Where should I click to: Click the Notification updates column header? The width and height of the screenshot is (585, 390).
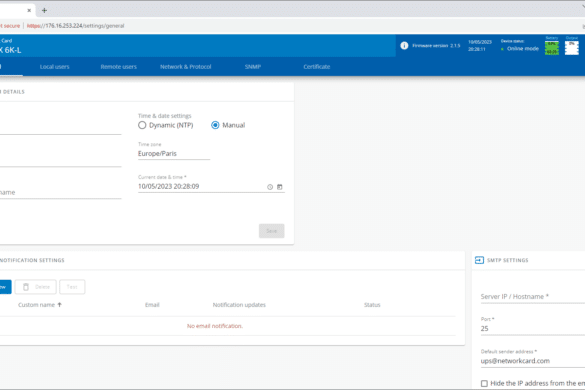pyautogui.click(x=239, y=305)
